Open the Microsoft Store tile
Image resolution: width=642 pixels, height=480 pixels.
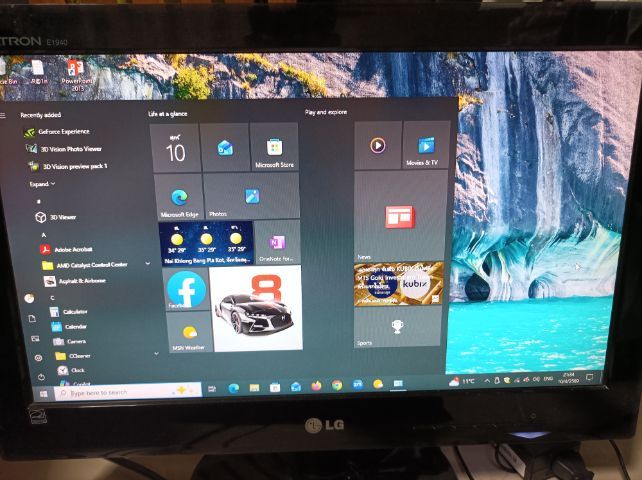point(274,147)
